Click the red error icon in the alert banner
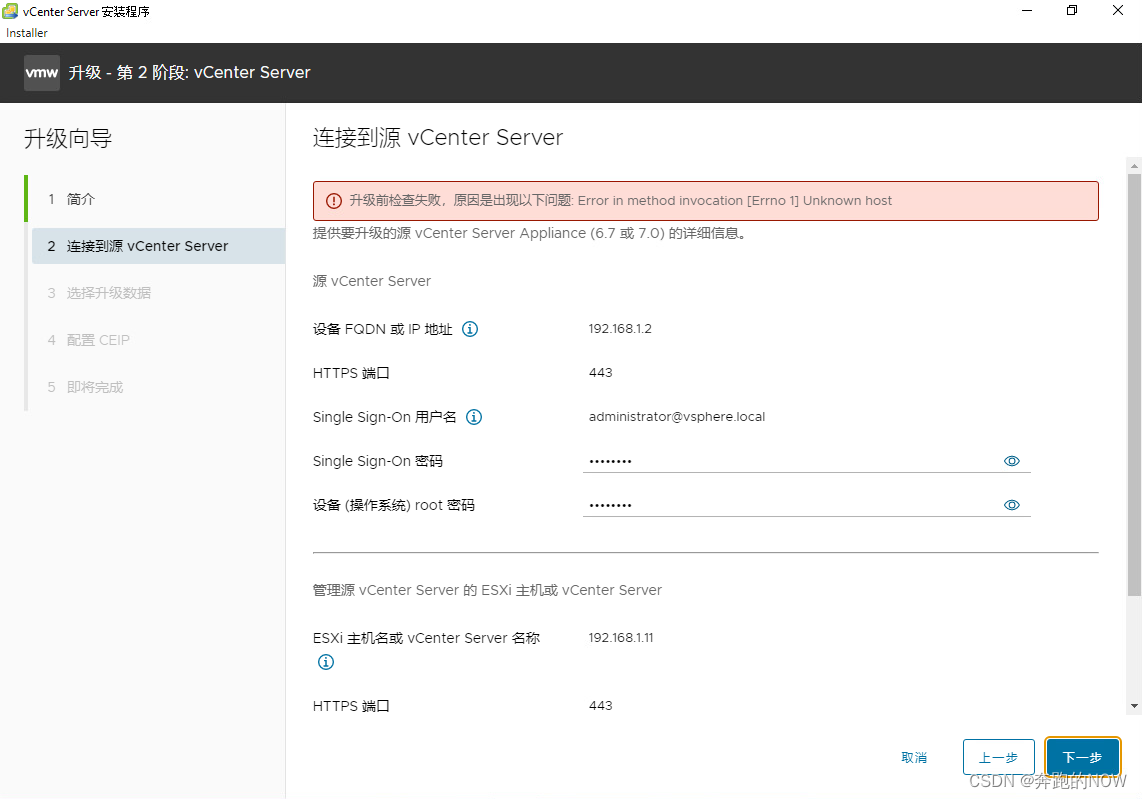Viewport: 1142px width, 799px height. pyautogui.click(x=334, y=201)
